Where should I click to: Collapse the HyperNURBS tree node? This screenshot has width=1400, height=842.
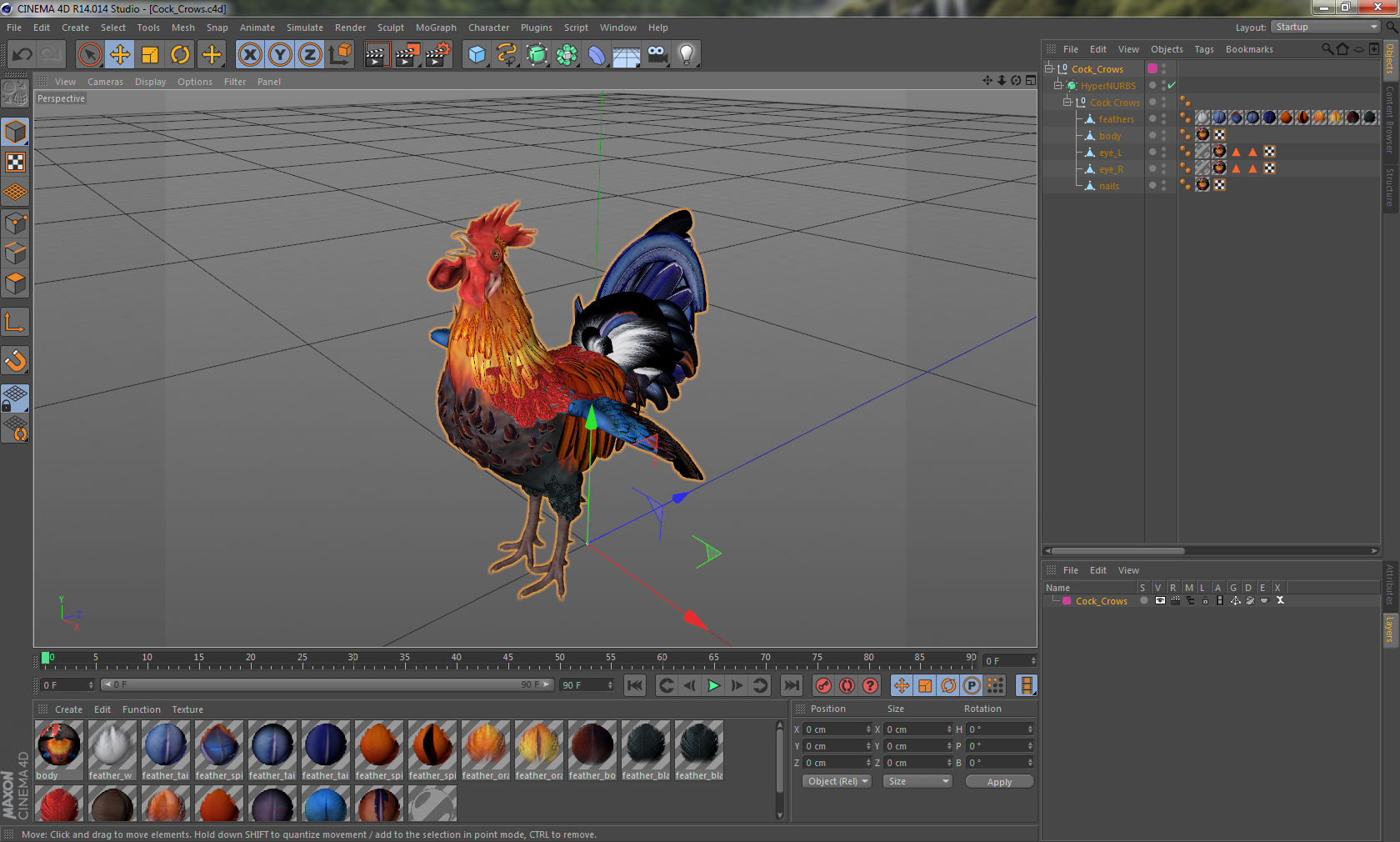(x=1058, y=85)
